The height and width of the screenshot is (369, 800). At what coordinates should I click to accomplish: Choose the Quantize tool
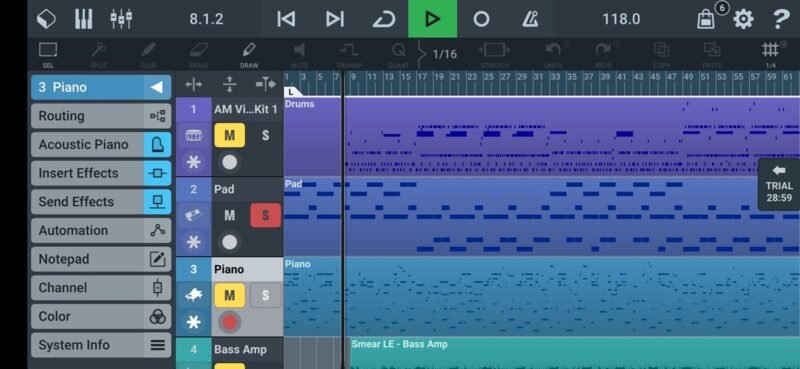coord(398,55)
